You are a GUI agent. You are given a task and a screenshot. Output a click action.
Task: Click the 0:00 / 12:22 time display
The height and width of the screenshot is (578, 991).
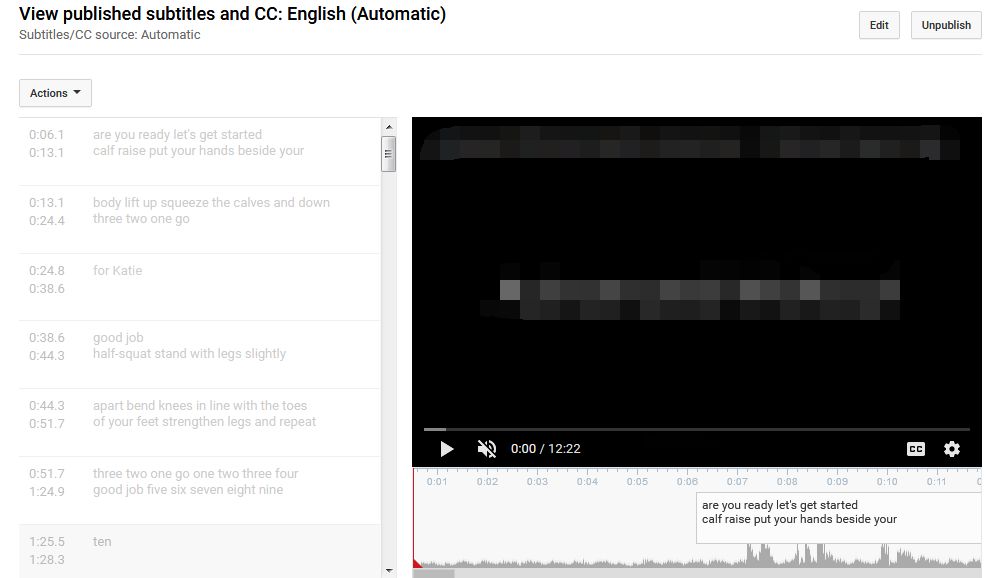click(545, 449)
